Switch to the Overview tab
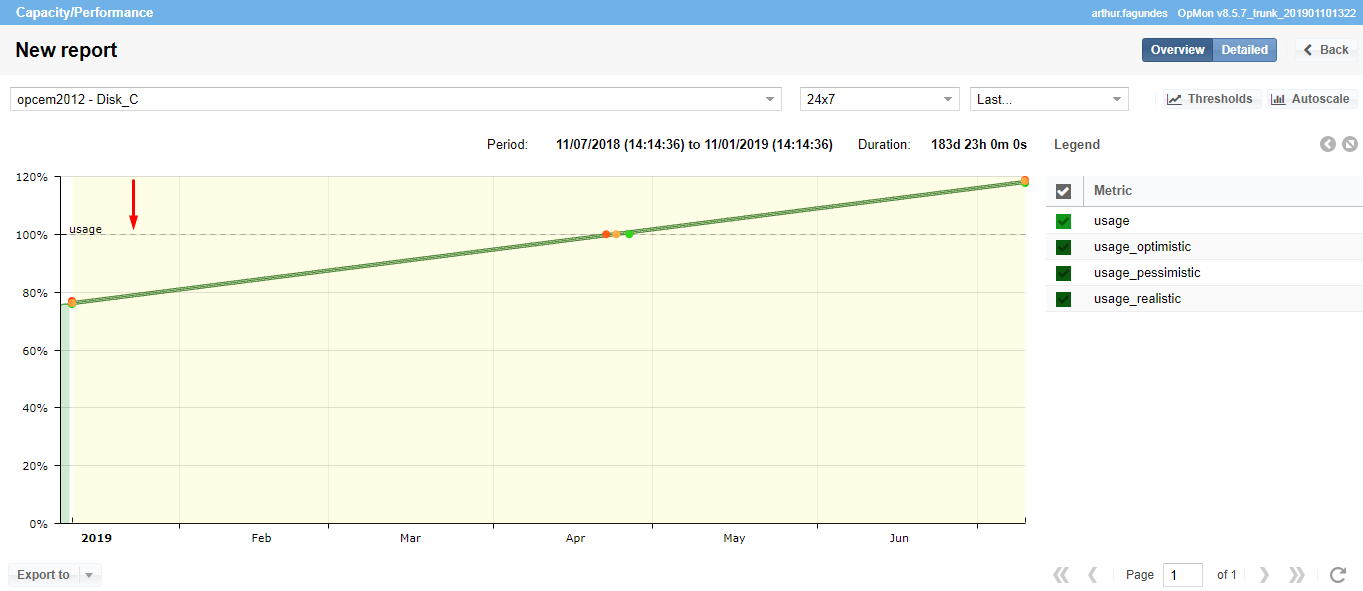The width and height of the screenshot is (1363, 591). [1177, 50]
